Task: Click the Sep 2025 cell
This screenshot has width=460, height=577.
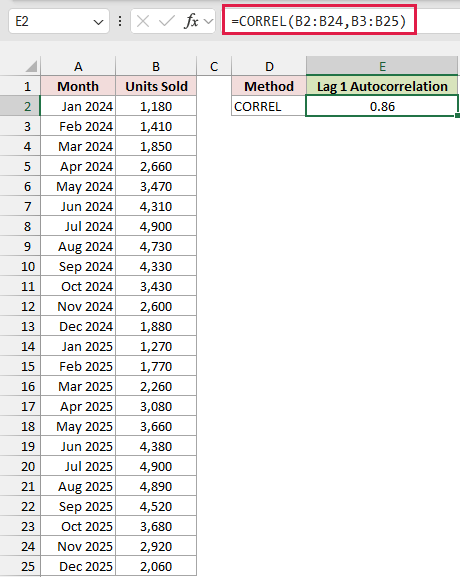Action: 78,506
